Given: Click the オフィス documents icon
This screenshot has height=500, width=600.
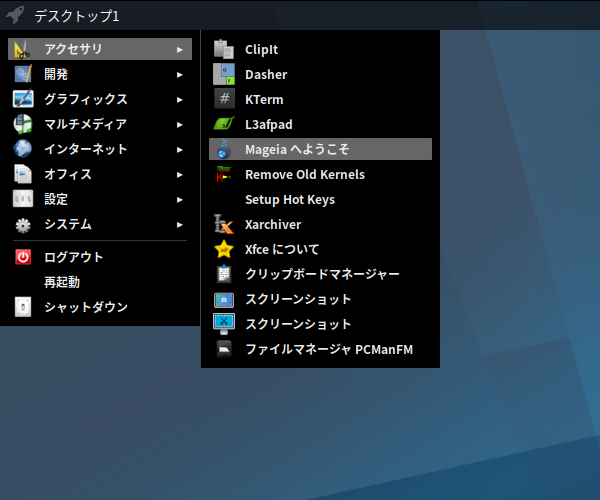Looking at the screenshot, I should click(x=23, y=174).
